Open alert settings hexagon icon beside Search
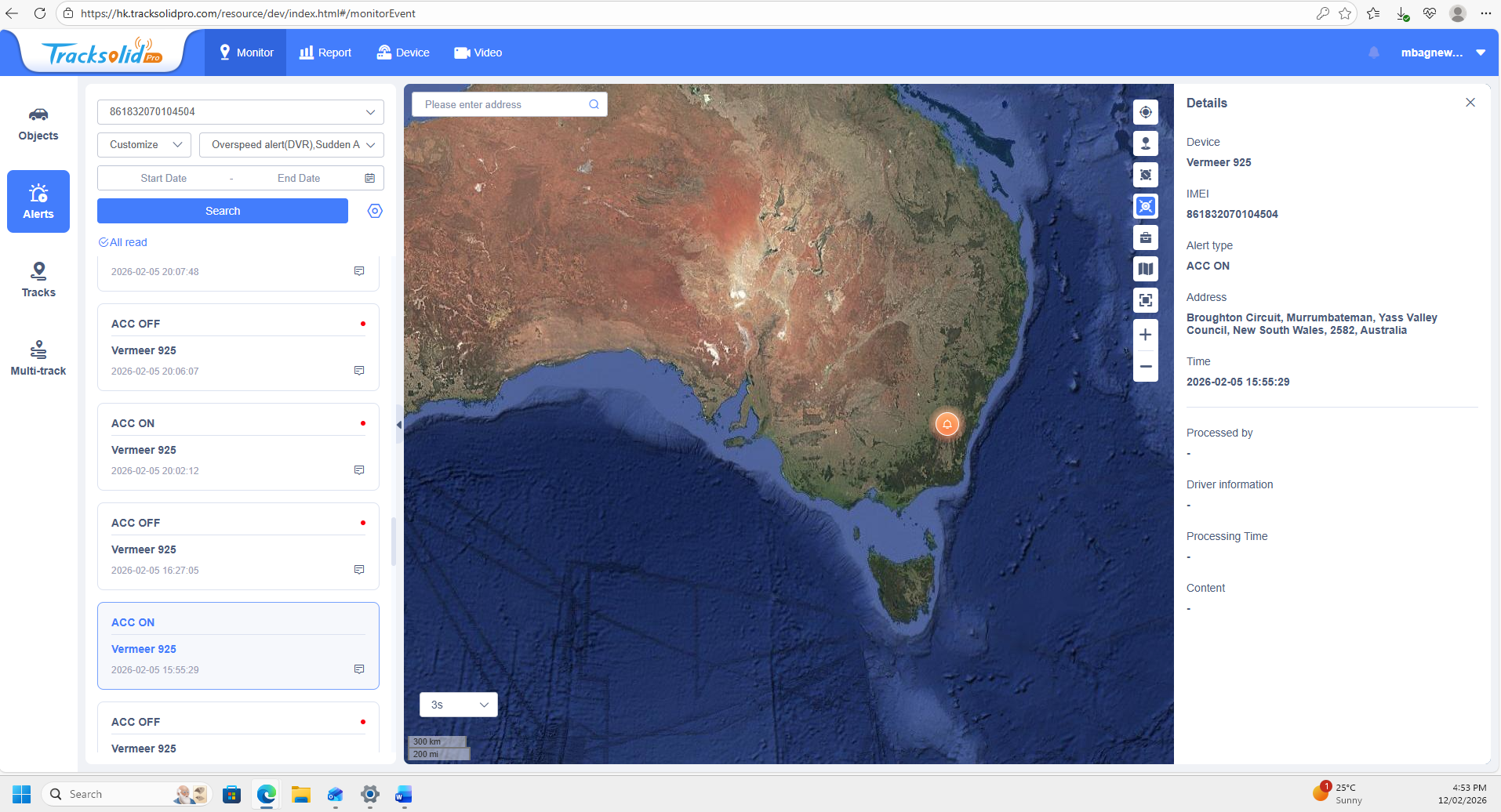The height and width of the screenshot is (812, 1501). [375, 211]
